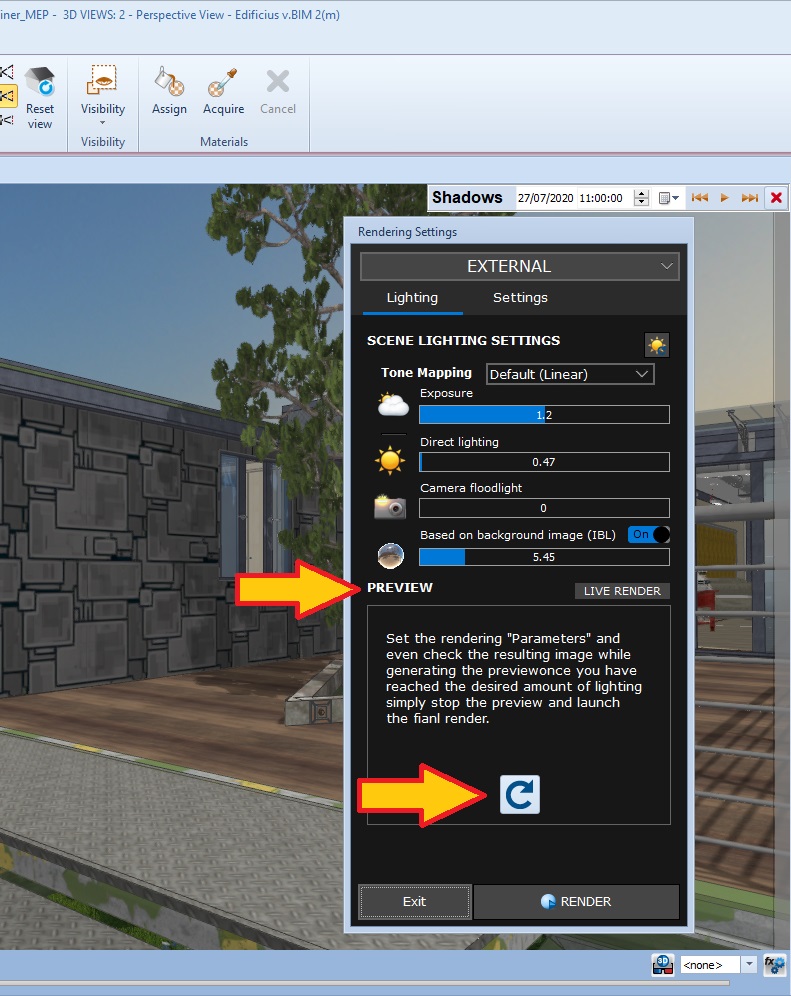Image resolution: width=791 pixels, height=996 pixels.
Task: Click the Shadows toolbar title
Action: (x=467, y=198)
